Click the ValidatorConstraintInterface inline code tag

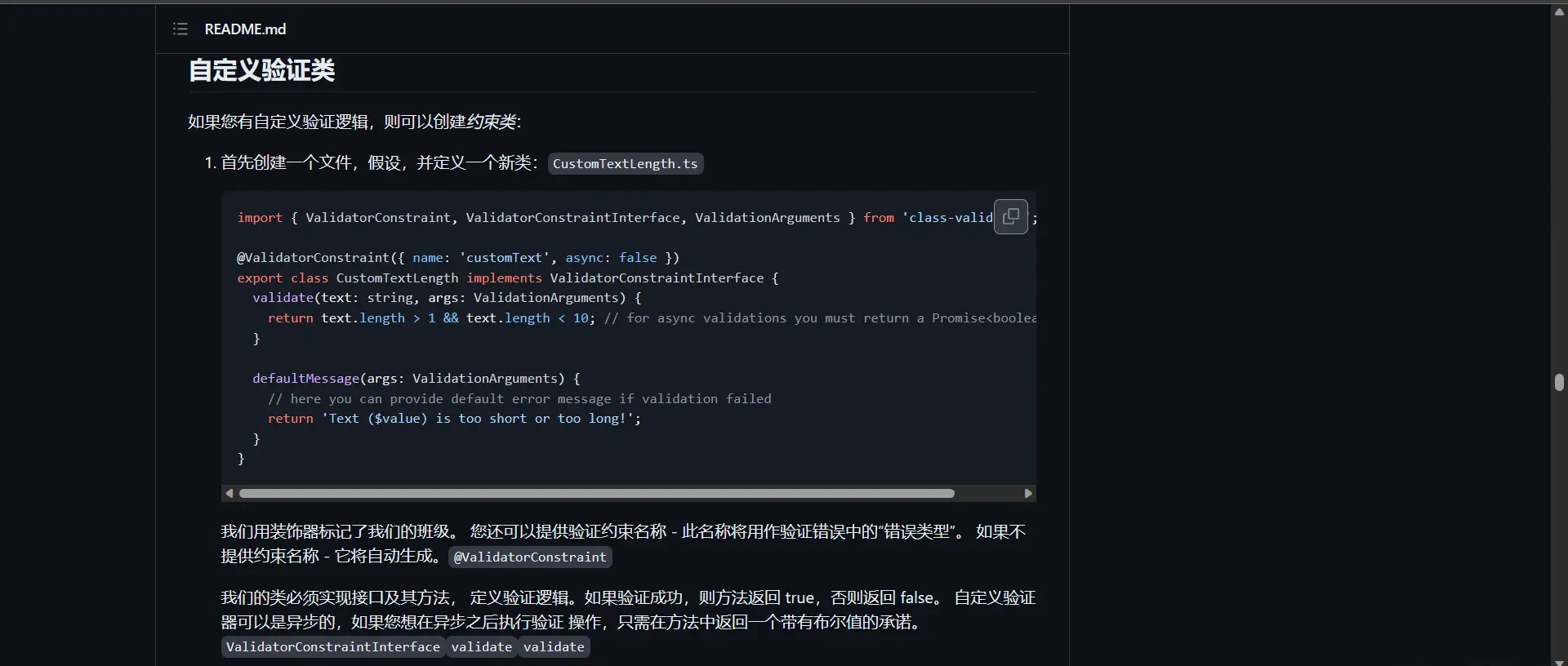click(x=332, y=647)
